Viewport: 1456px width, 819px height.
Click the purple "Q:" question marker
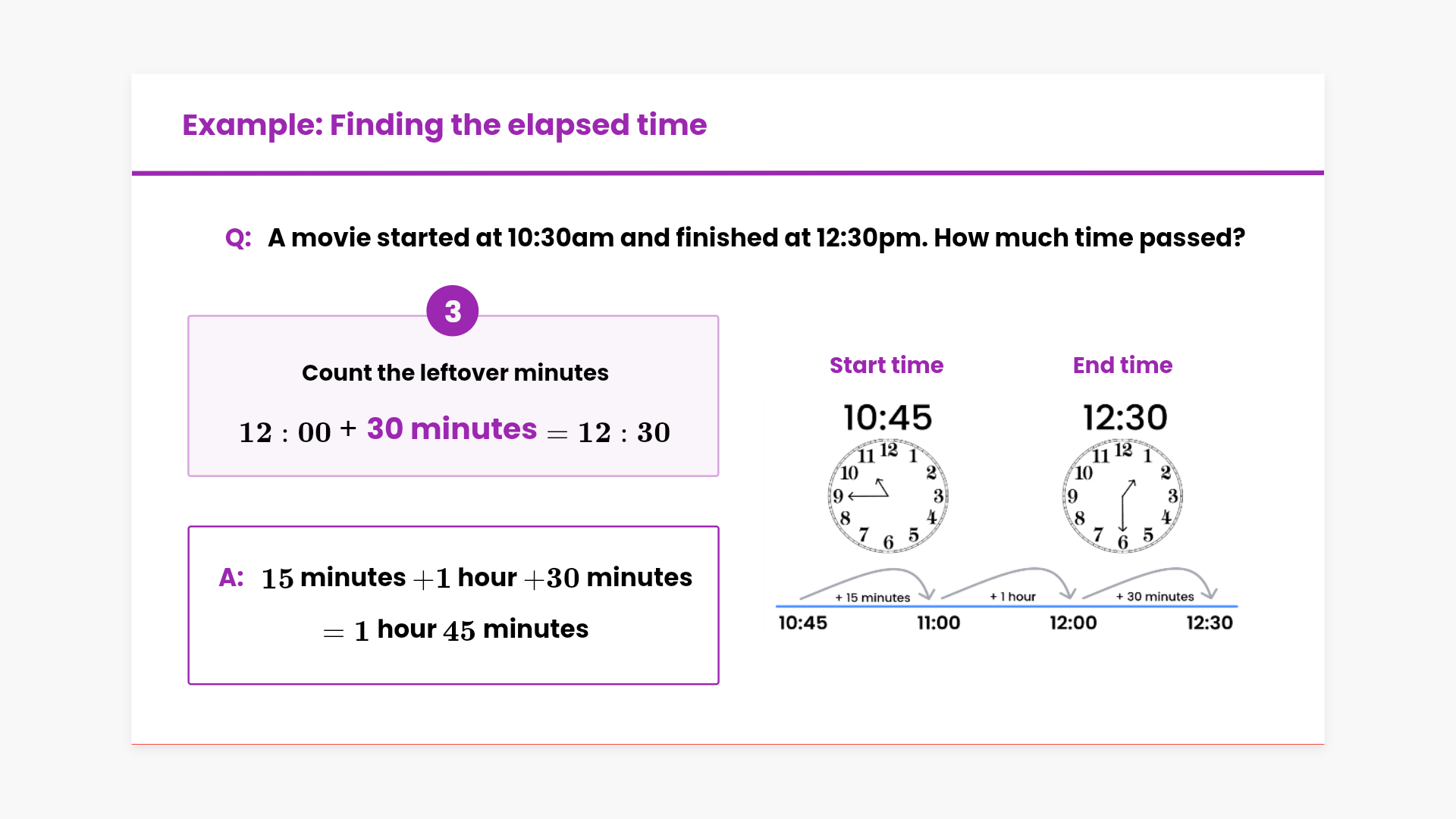coord(238,238)
